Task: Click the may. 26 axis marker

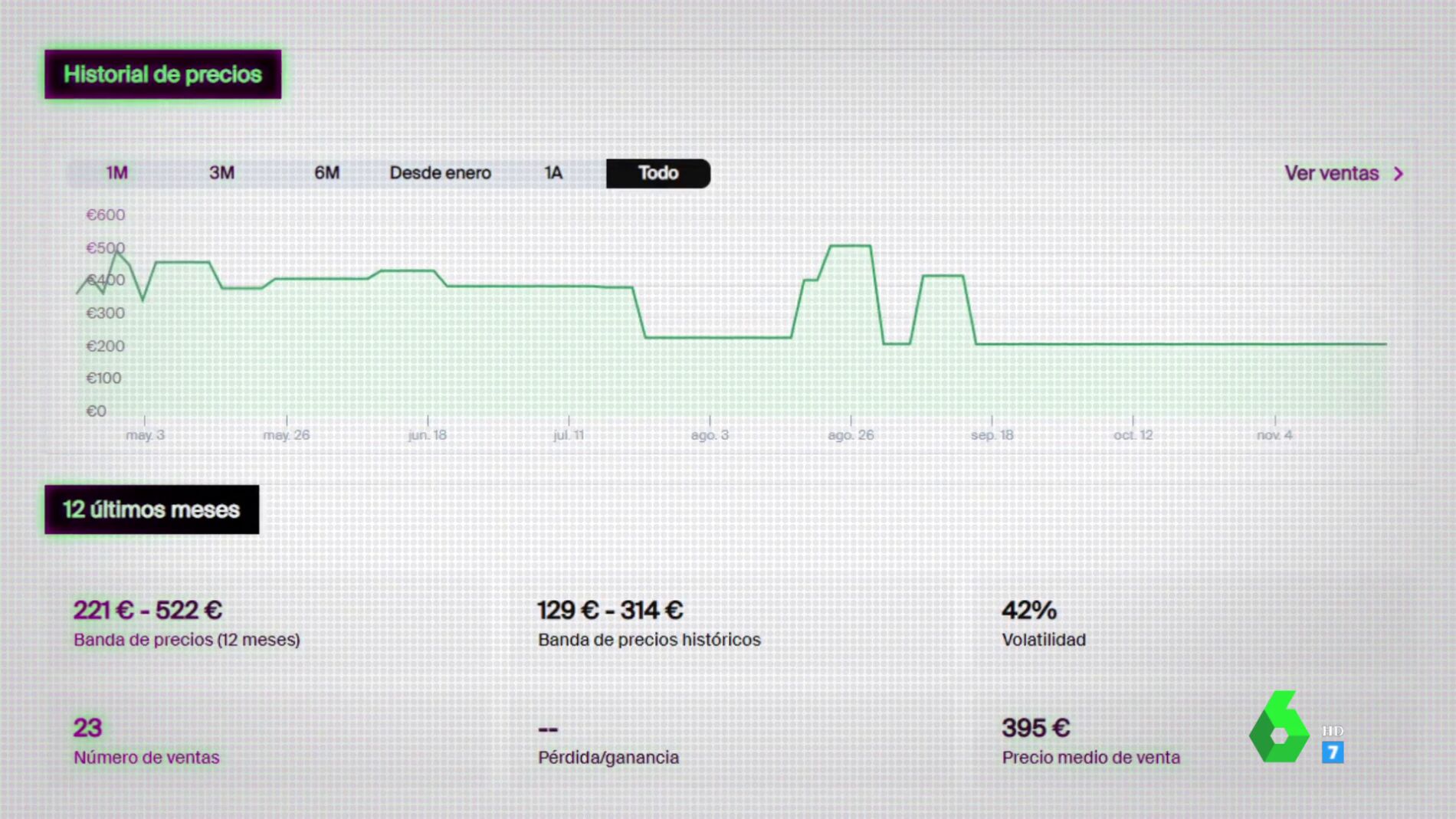Action: (287, 435)
